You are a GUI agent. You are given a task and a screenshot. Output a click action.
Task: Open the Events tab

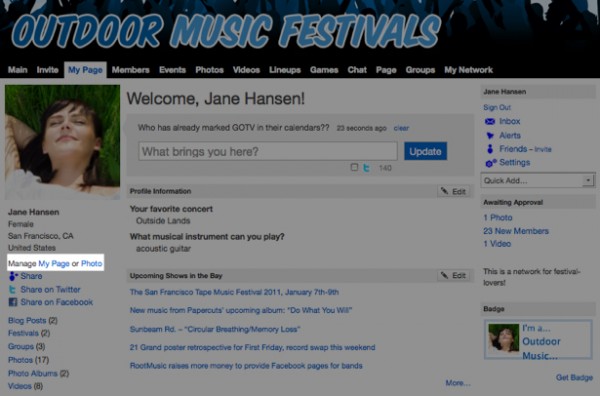172,70
